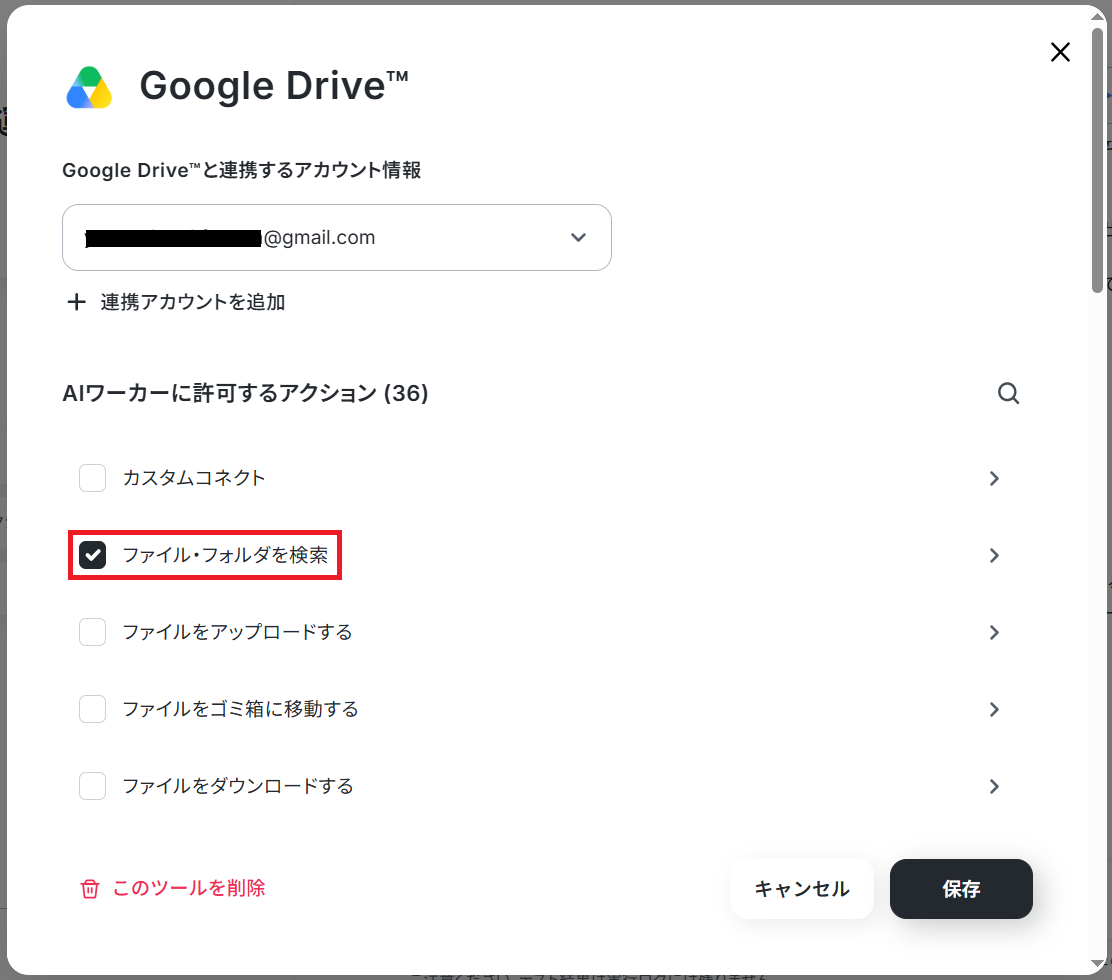Click the vertical scrollbar thumb
This screenshot has width=1112, height=980.
coord(1097,160)
